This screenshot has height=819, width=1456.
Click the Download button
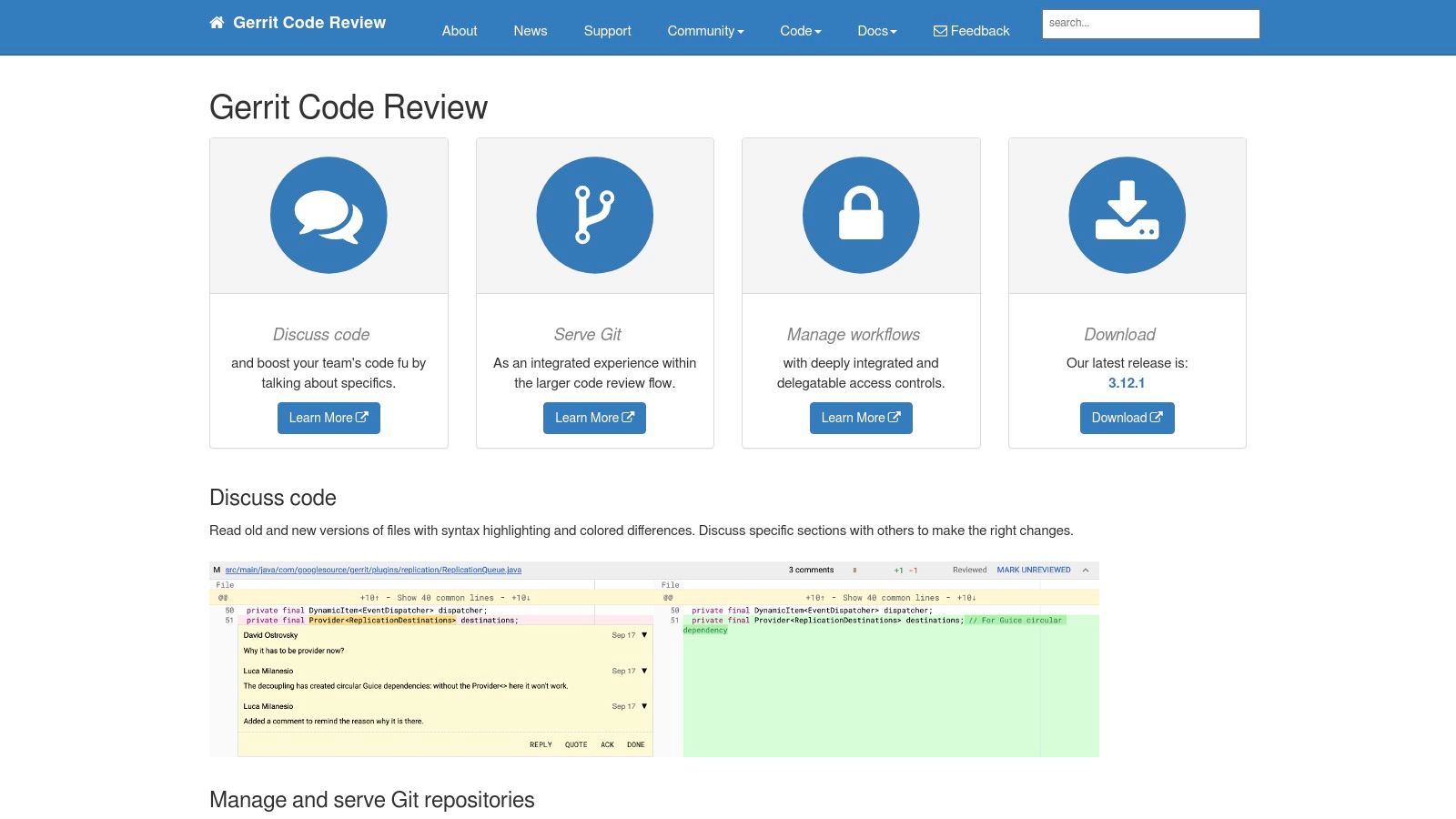tap(1127, 418)
